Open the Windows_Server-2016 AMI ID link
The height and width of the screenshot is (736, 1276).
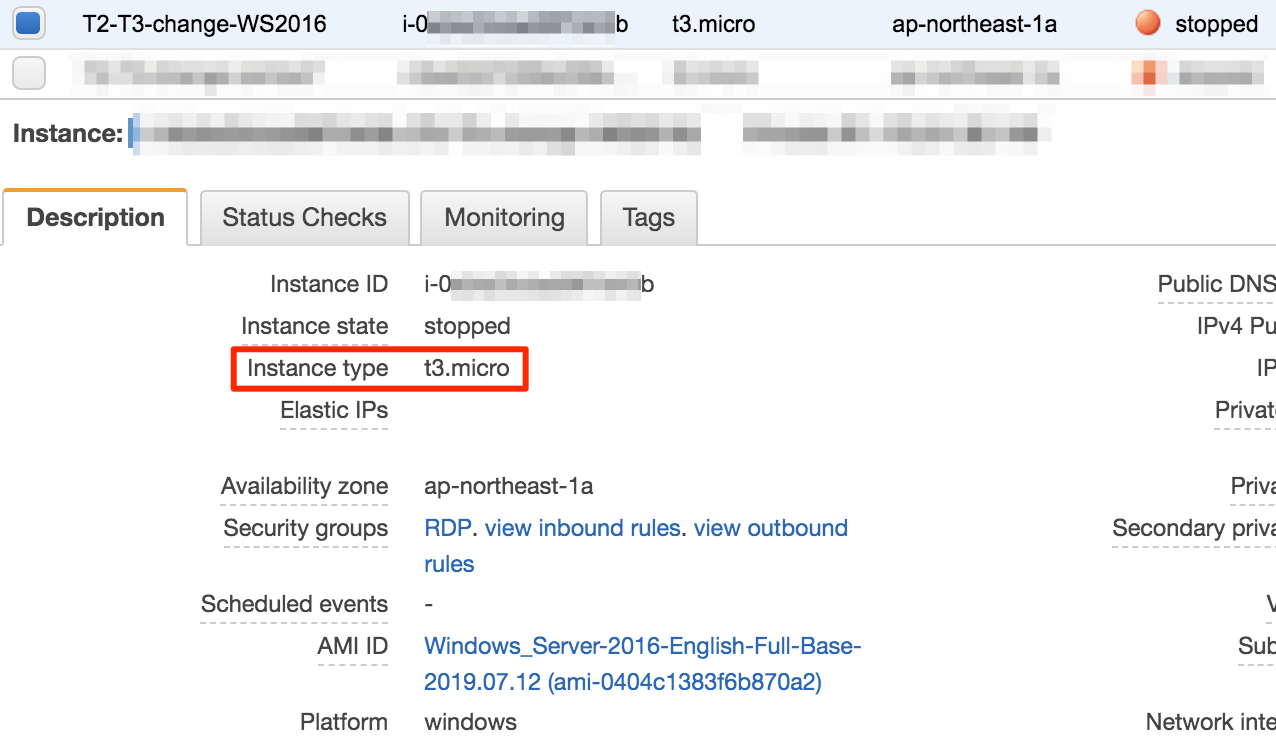click(x=642, y=646)
